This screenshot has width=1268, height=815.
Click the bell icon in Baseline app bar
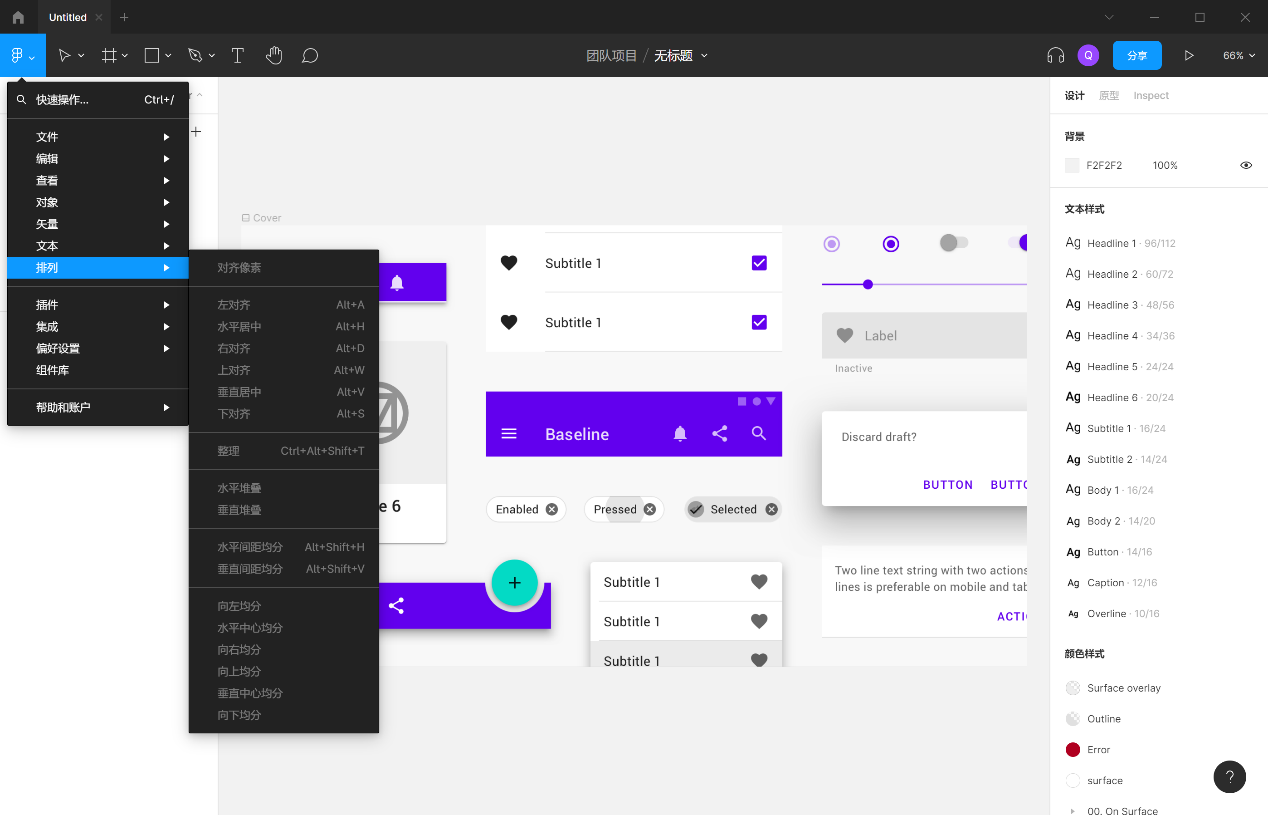[680, 434]
